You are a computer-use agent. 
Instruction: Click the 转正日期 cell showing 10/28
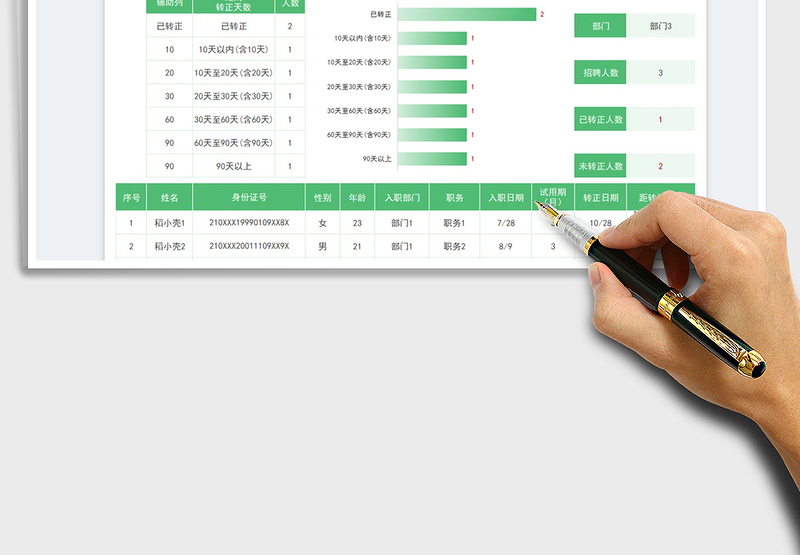(x=600, y=223)
